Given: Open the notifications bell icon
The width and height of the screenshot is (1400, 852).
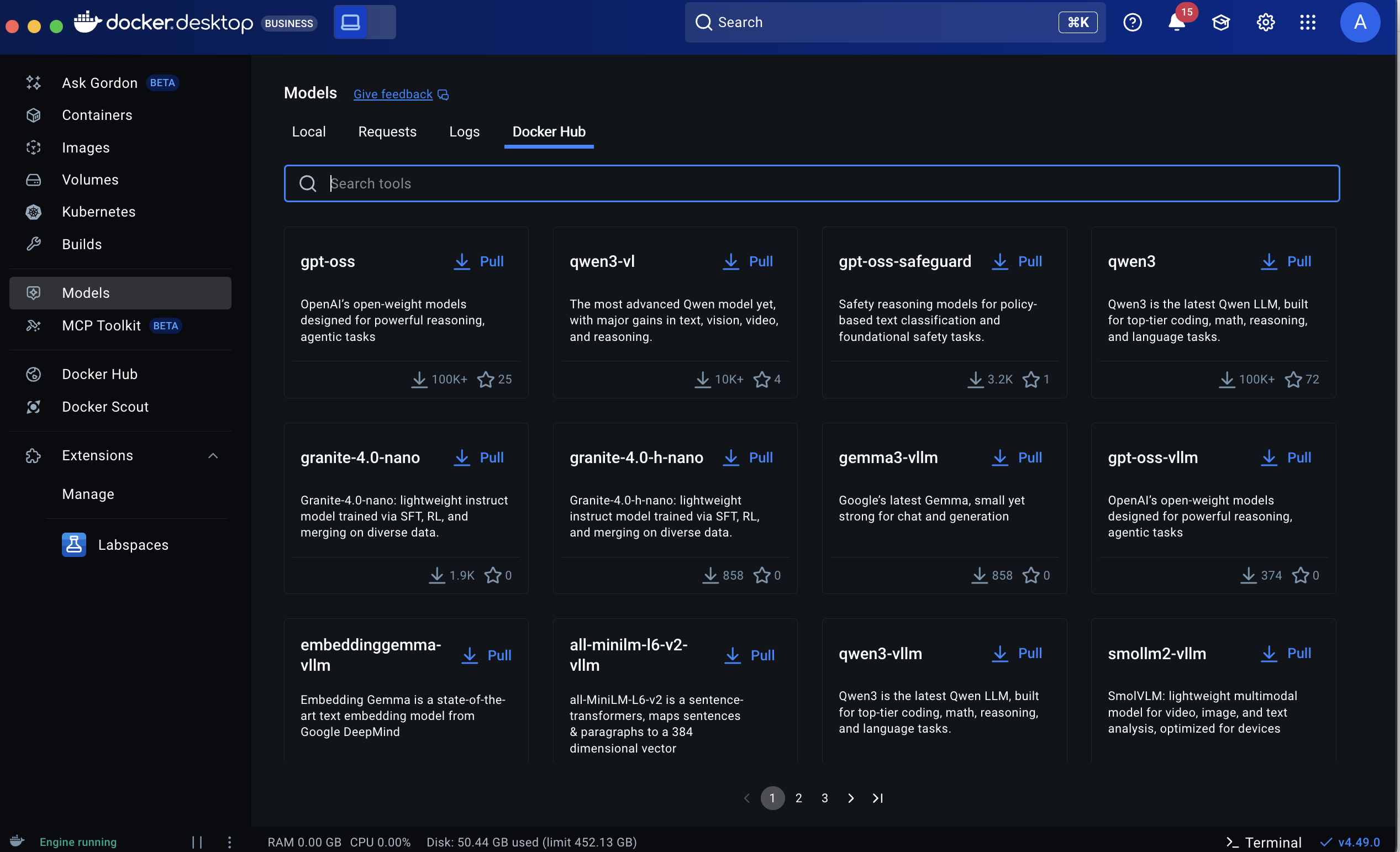Looking at the screenshot, I should click(x=1176, y=23).
